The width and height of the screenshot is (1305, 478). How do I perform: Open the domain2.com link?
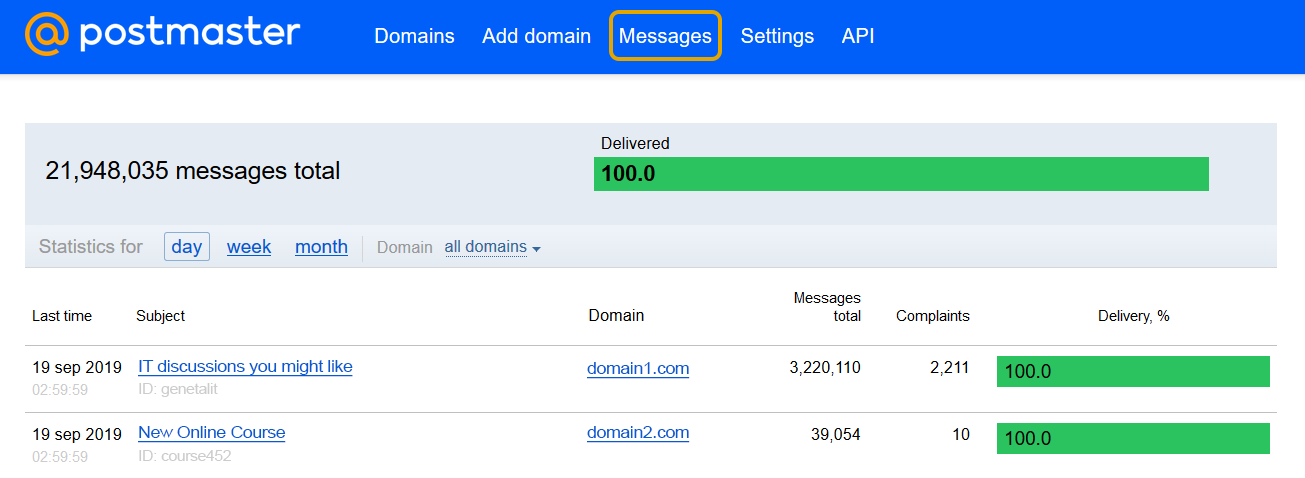[638, 433]
